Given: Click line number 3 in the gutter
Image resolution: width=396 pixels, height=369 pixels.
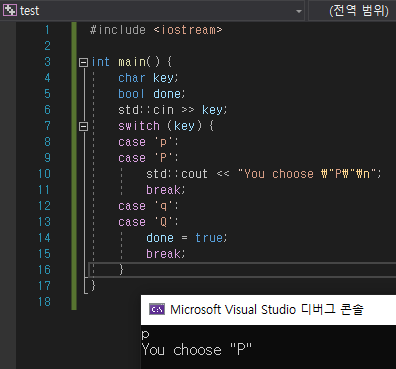Looking at the screenshot, I should click(x=47, y=62).
